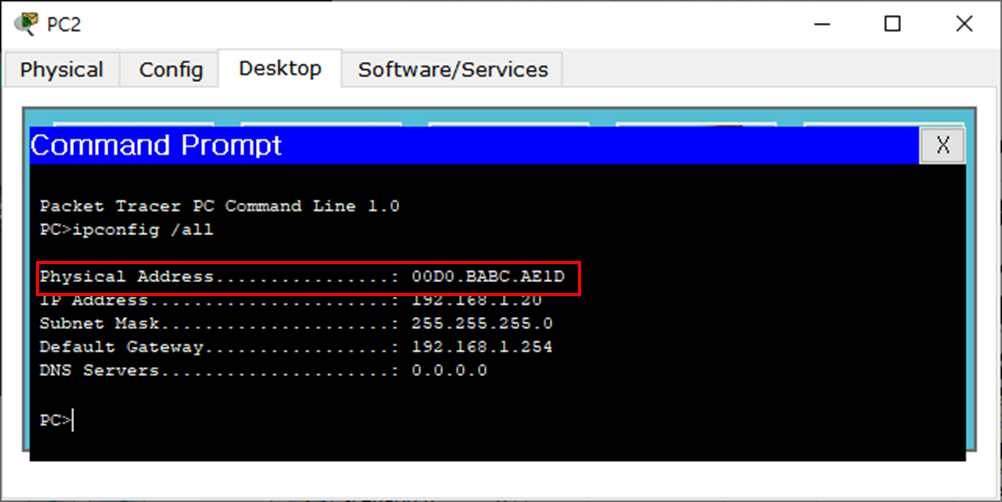Click the PC2 window icon
1002x502 pixels.
point(26,24)
